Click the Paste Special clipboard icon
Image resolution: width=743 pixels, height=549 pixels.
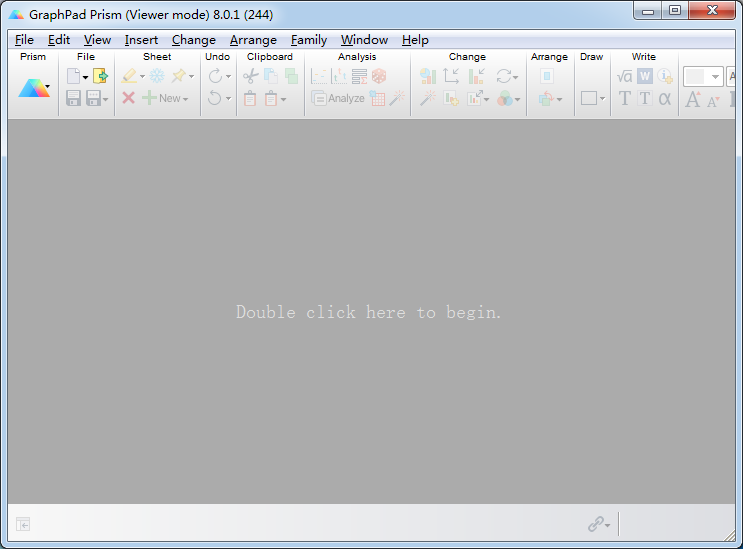point(271,99)
